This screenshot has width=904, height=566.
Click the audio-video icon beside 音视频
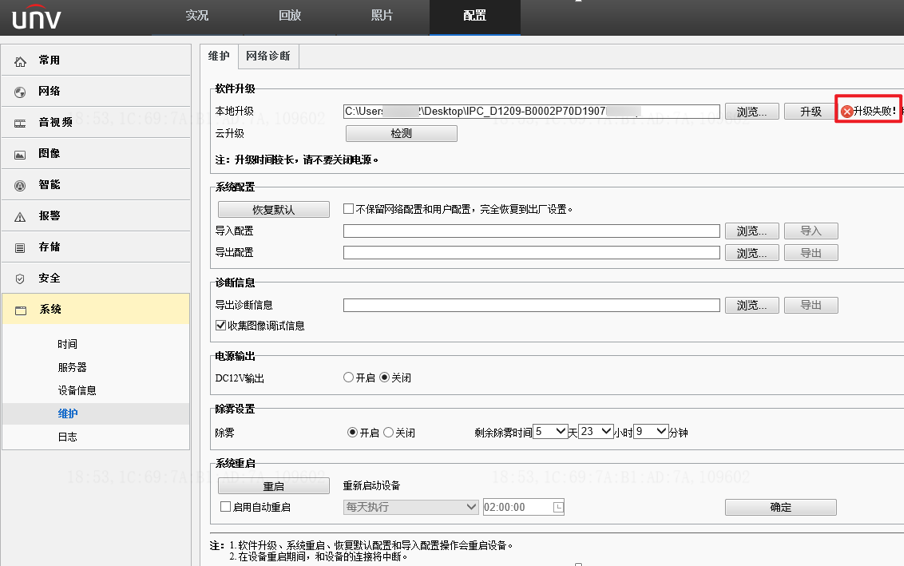point(20,123)
